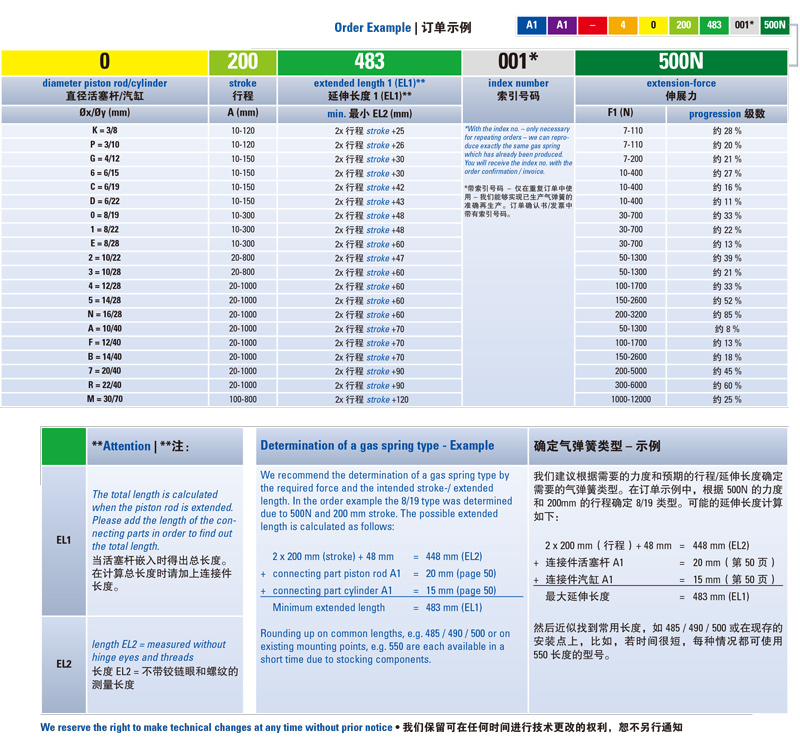The image size is (800, 741).
Task: Click the 'diameter piston rod/cylinder' column header
Action: click(105, 90)
